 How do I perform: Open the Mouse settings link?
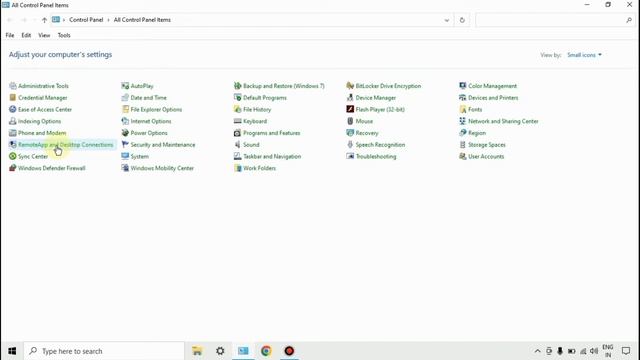pos(364,121)
